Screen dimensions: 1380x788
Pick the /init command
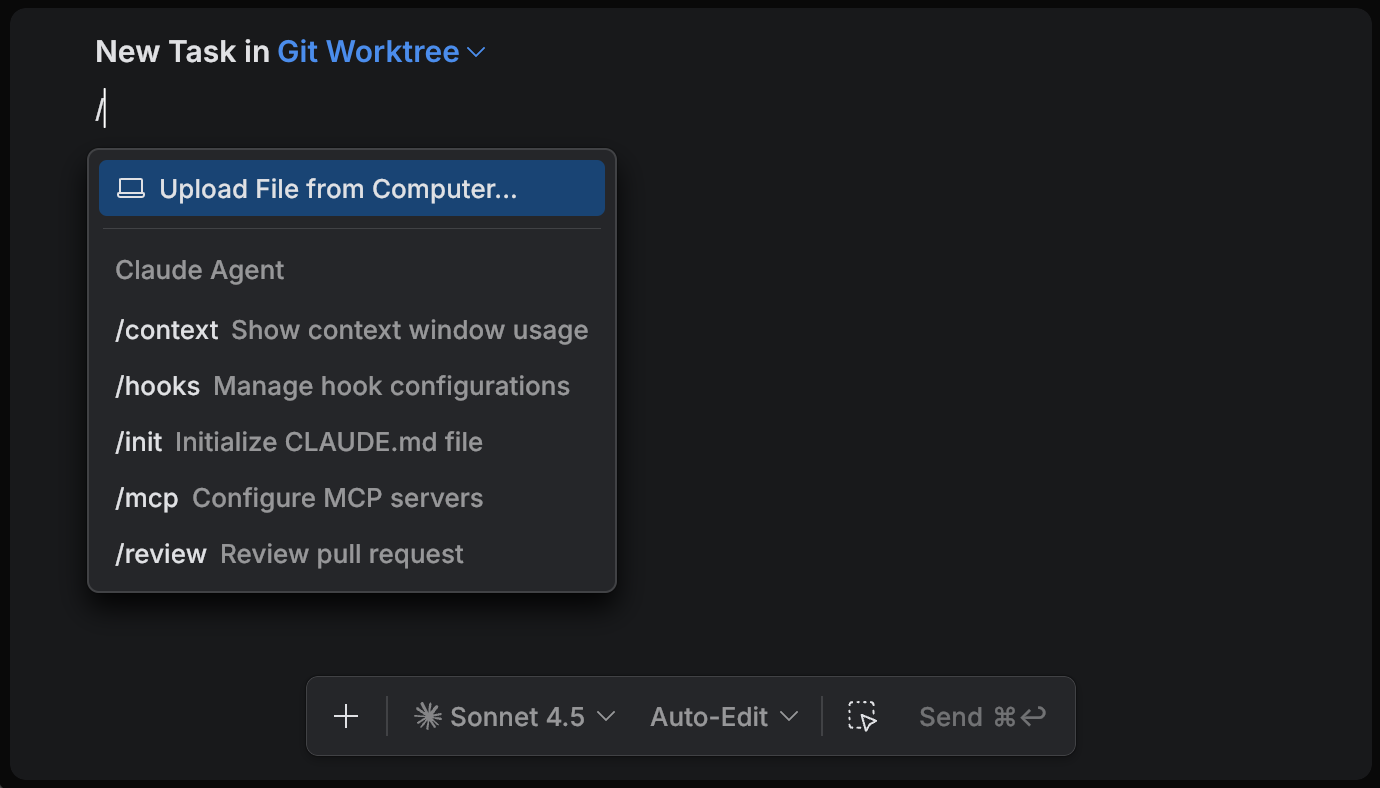click(x=139, y=442)
